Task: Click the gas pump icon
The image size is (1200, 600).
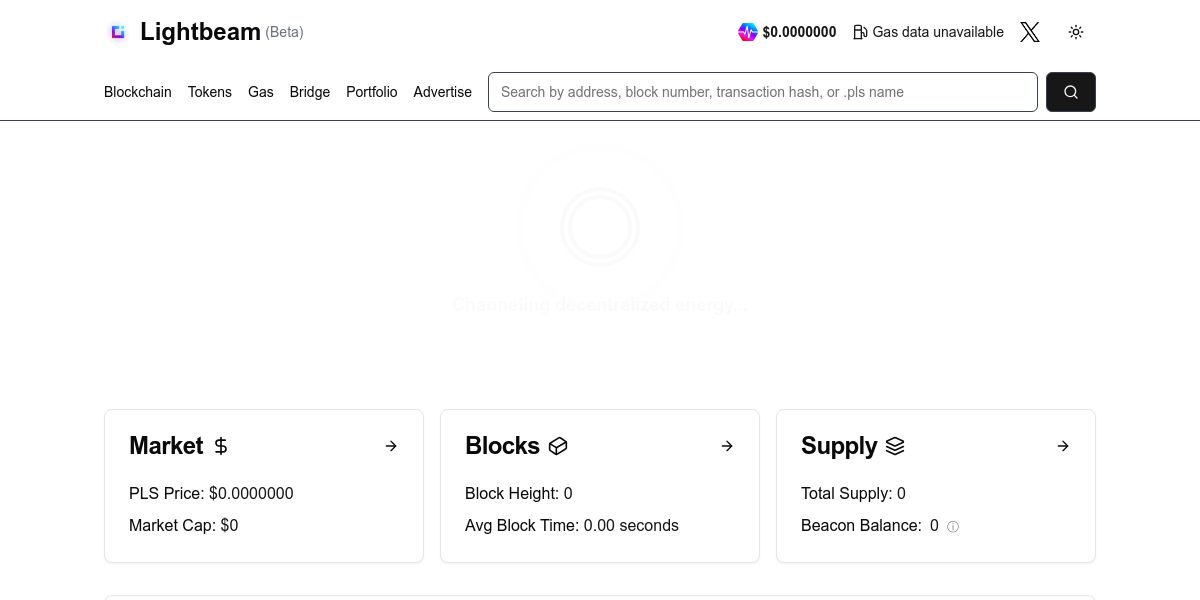Action: [x=860, y=32]
